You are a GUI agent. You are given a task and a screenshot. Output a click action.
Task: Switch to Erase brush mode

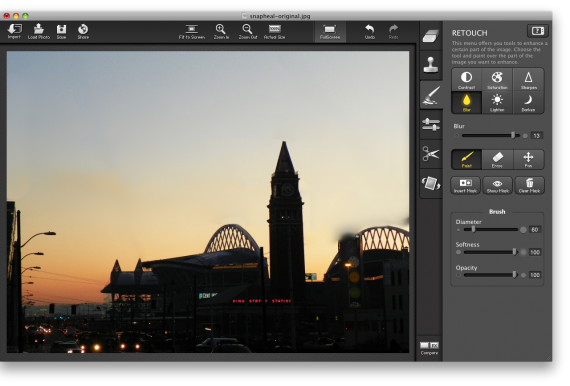pos(497,160)
